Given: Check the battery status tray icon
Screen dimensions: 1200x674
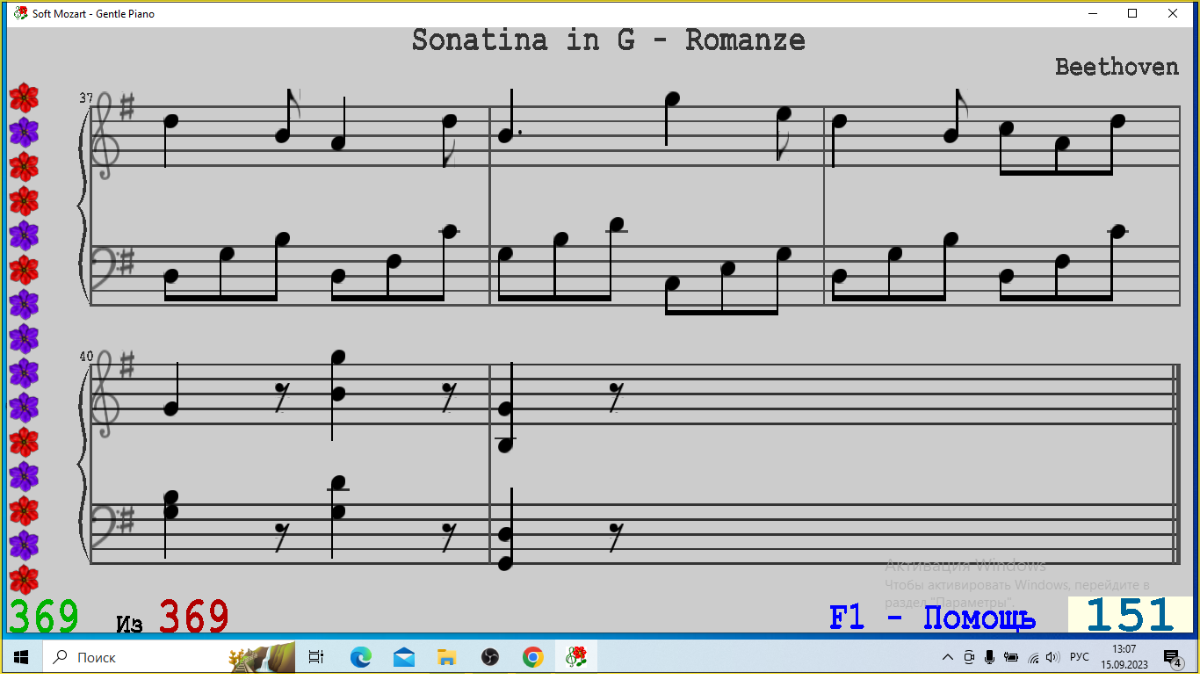Looking at the screenshot, I should pos(1010,657).
